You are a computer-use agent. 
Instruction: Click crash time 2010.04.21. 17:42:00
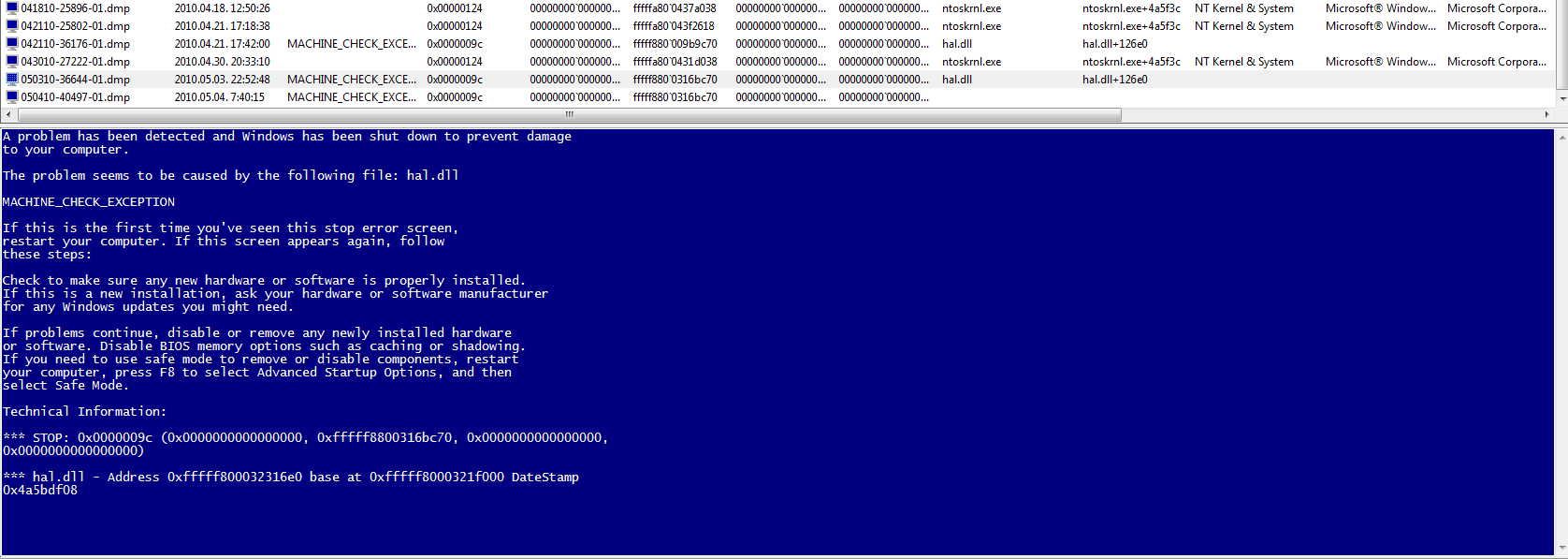click(x=223, y=44)
